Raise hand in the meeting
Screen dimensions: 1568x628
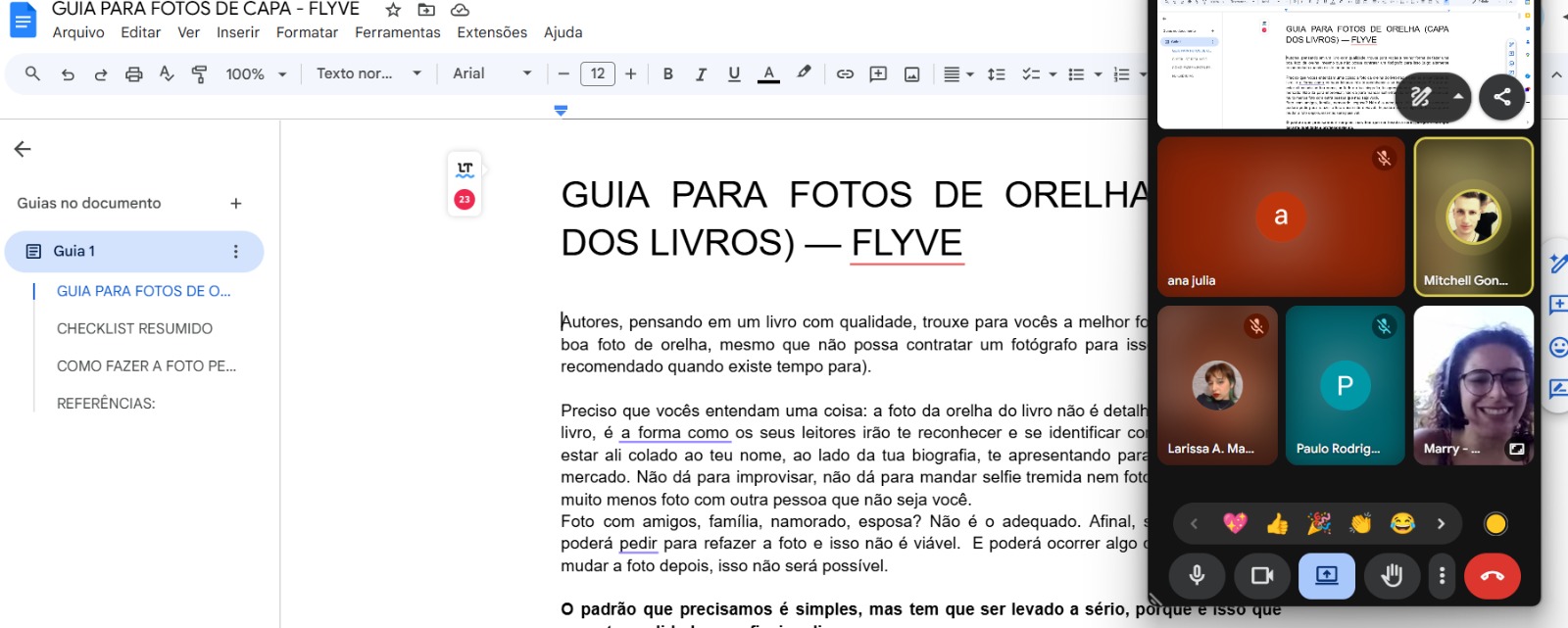[x=1392, y=576]
